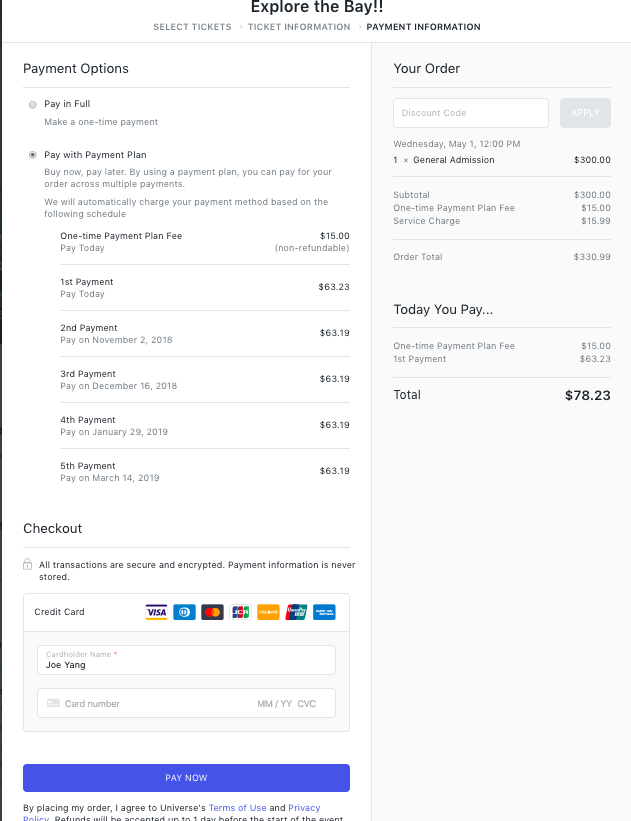Focus the Discount Code field
This screenshot has height=821, width=631.
pos(471,113)
